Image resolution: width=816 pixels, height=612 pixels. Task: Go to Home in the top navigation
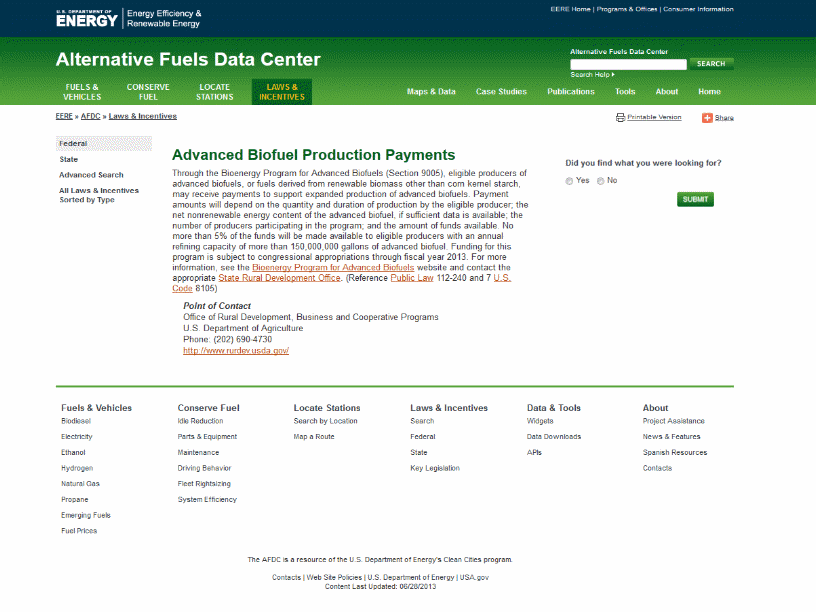[x=709, y=92]
